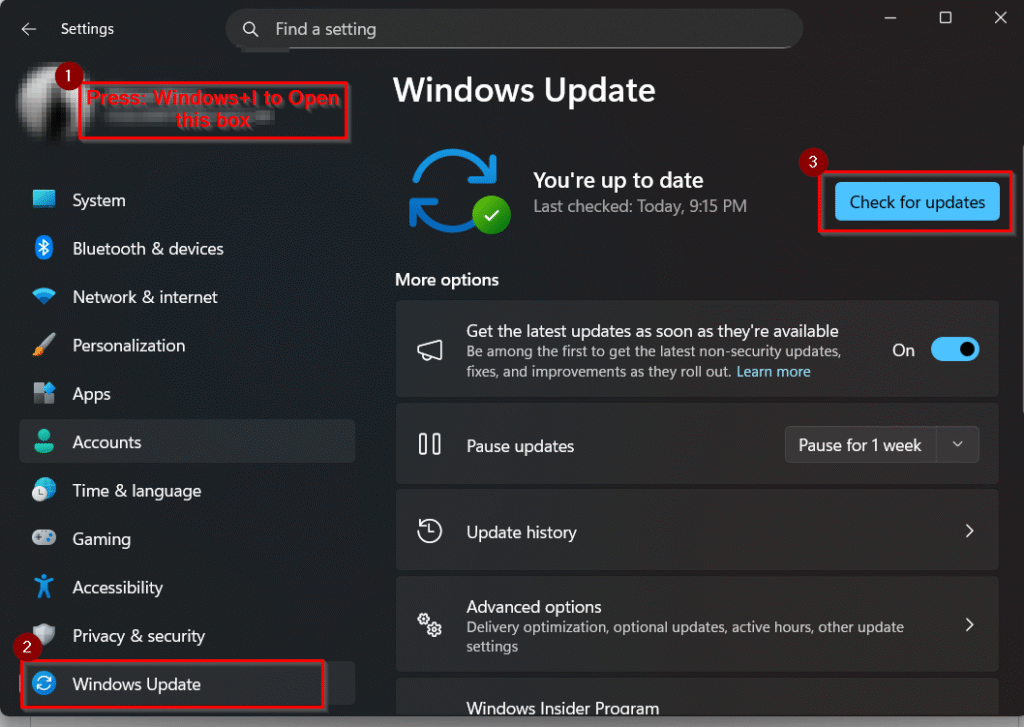Click the Accounts person icon
The height and width of the screenshot is (727, 1024).
(x=44, y=442)
